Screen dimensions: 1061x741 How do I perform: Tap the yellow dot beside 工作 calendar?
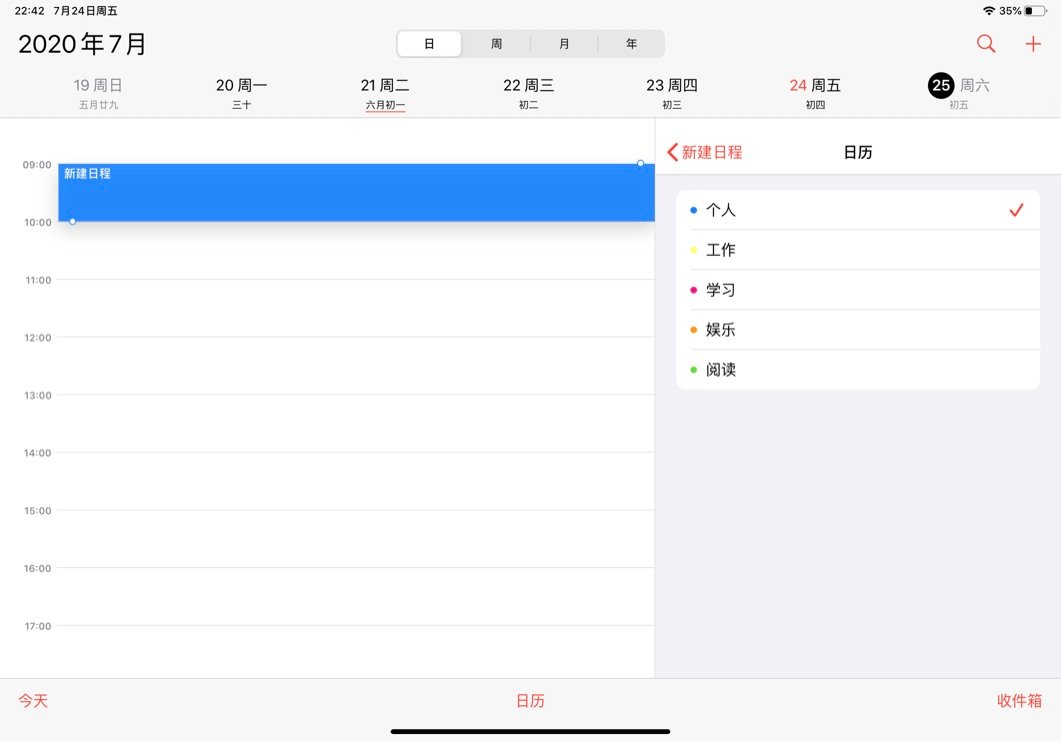coord(694,249)
